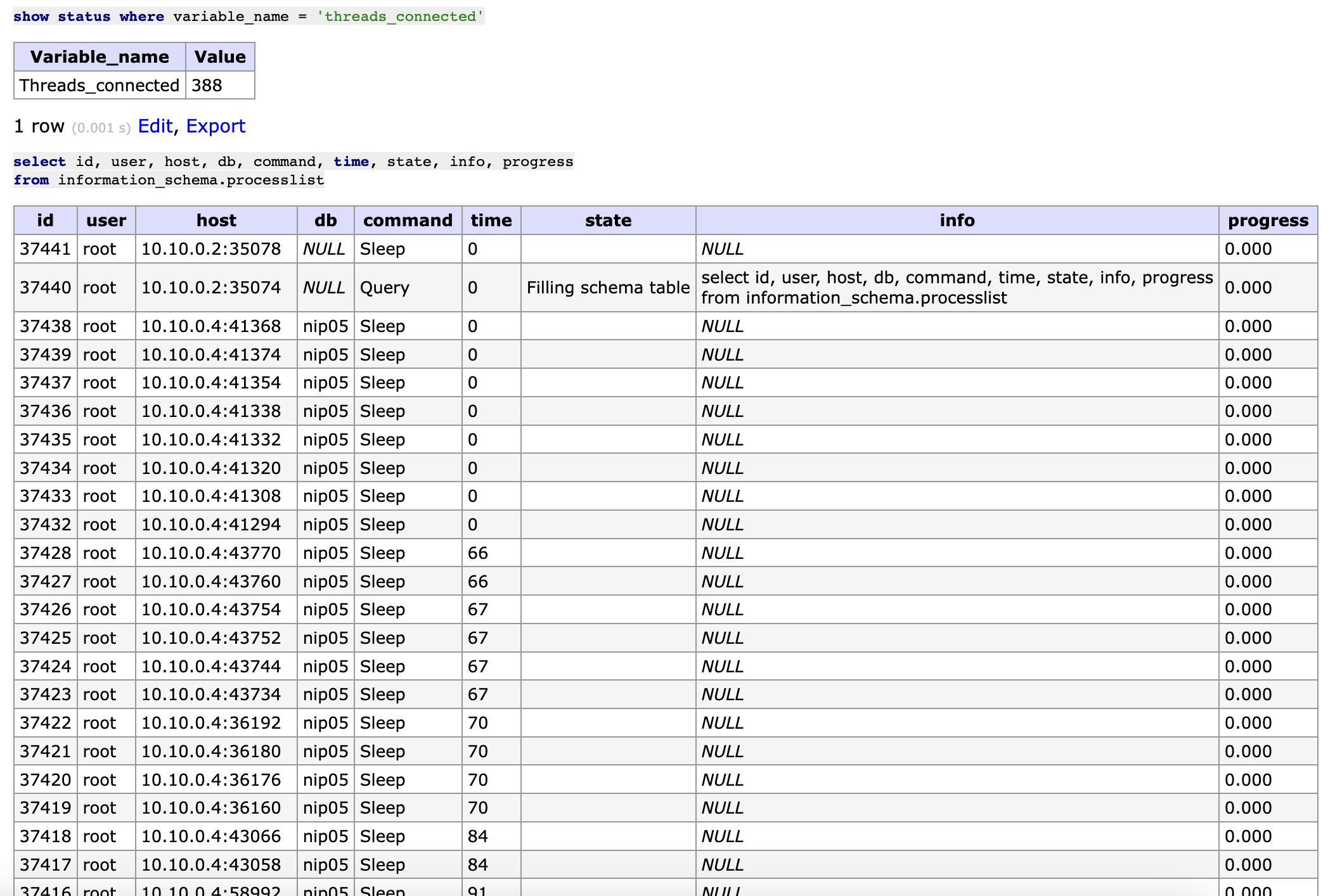1335x896 pixels.
Task: Select host 10.10.0.4:41308 cell
Action: tap(216, 496)
